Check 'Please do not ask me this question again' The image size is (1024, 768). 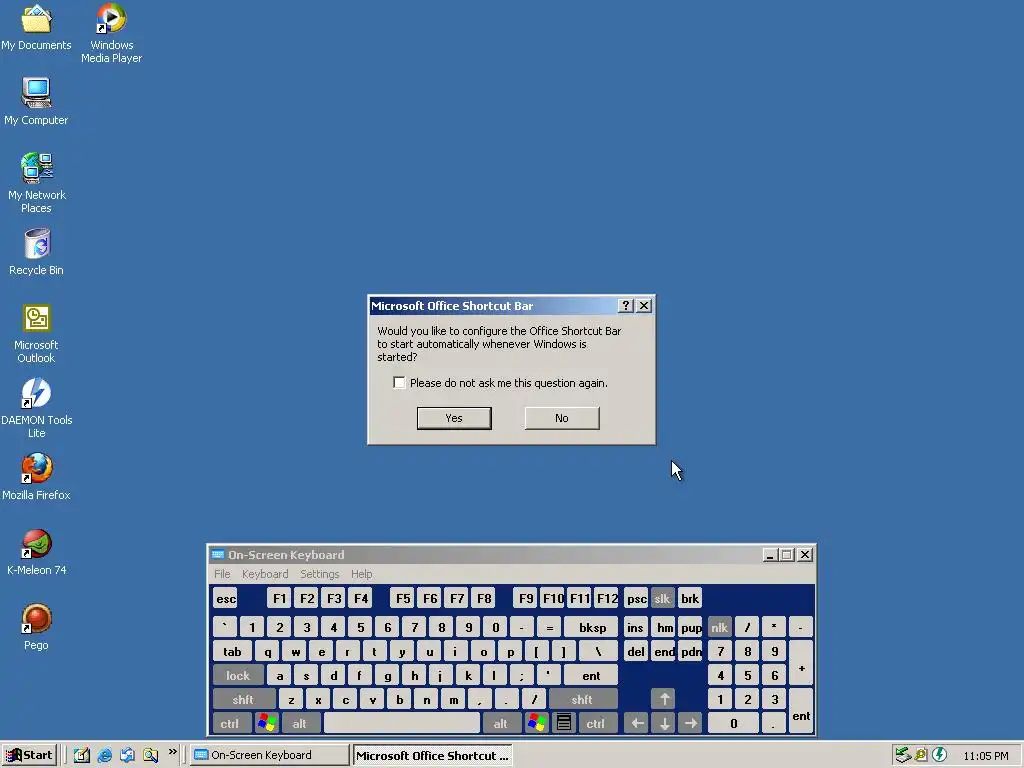click(x=399, y=383)
